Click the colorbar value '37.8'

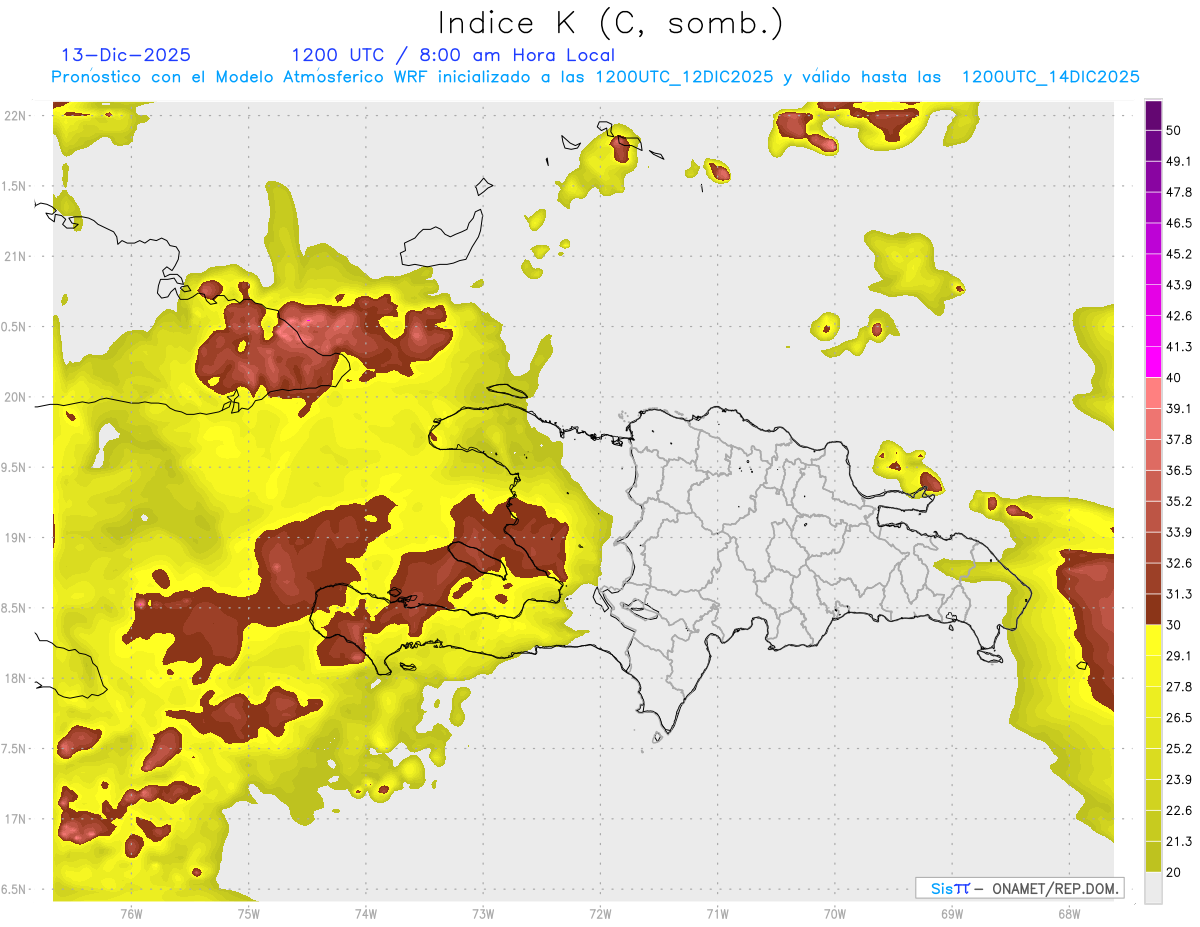tap(1179, 440)
